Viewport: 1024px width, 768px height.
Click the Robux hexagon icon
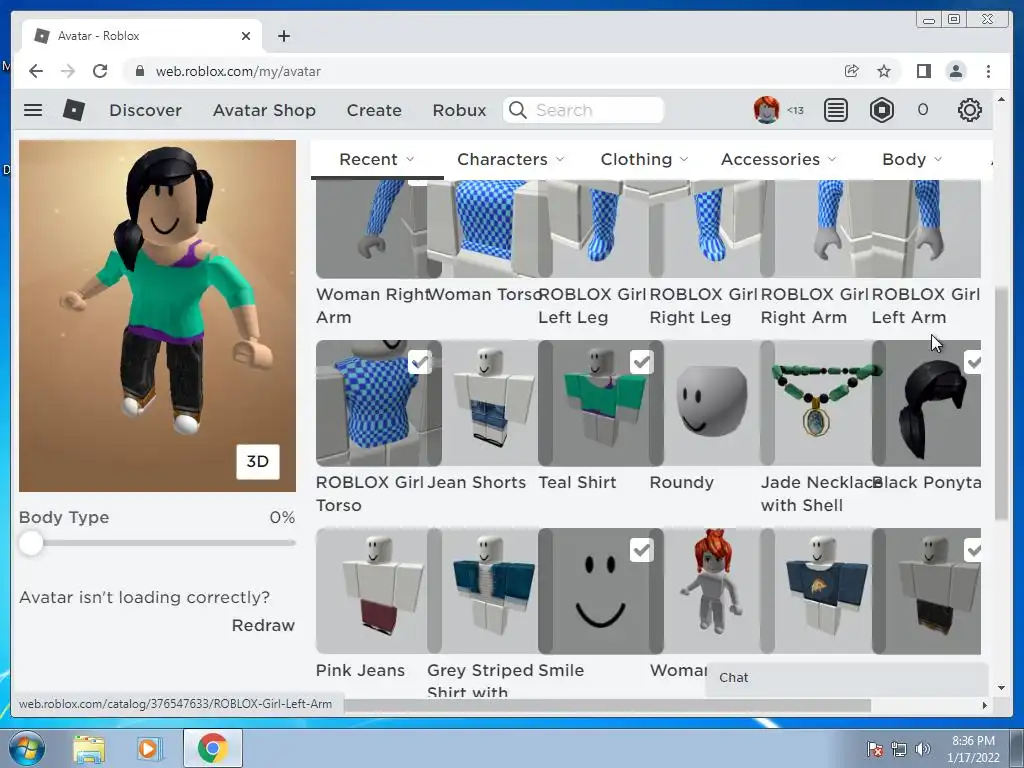882,110
